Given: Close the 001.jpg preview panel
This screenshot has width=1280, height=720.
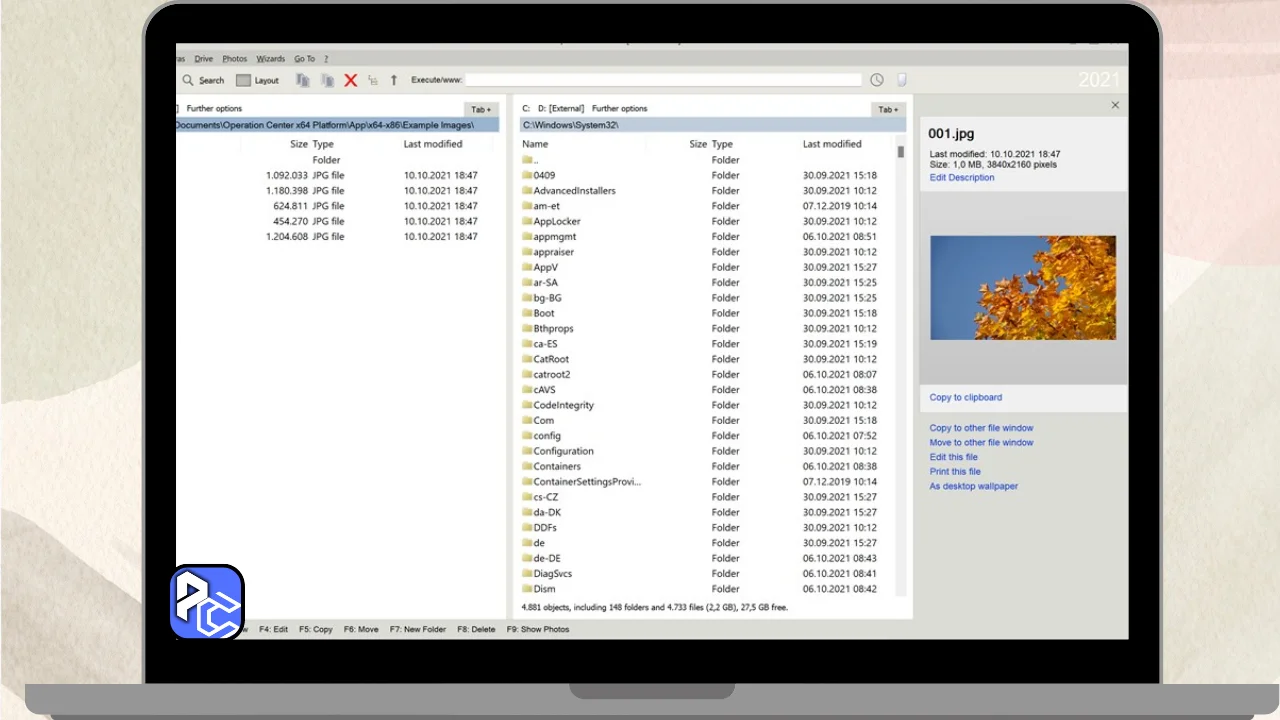Looking at the screenshot, I should pyautogui.click(x=1115, y=105).
